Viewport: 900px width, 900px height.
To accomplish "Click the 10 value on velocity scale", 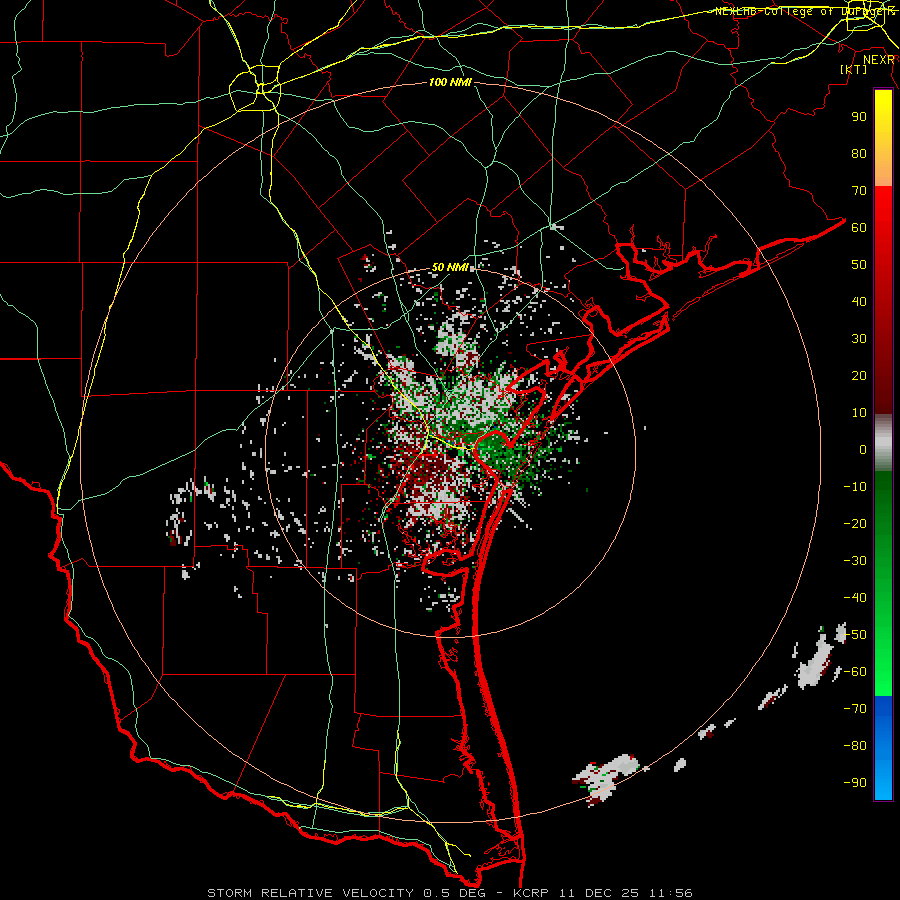I will [859, 413].
